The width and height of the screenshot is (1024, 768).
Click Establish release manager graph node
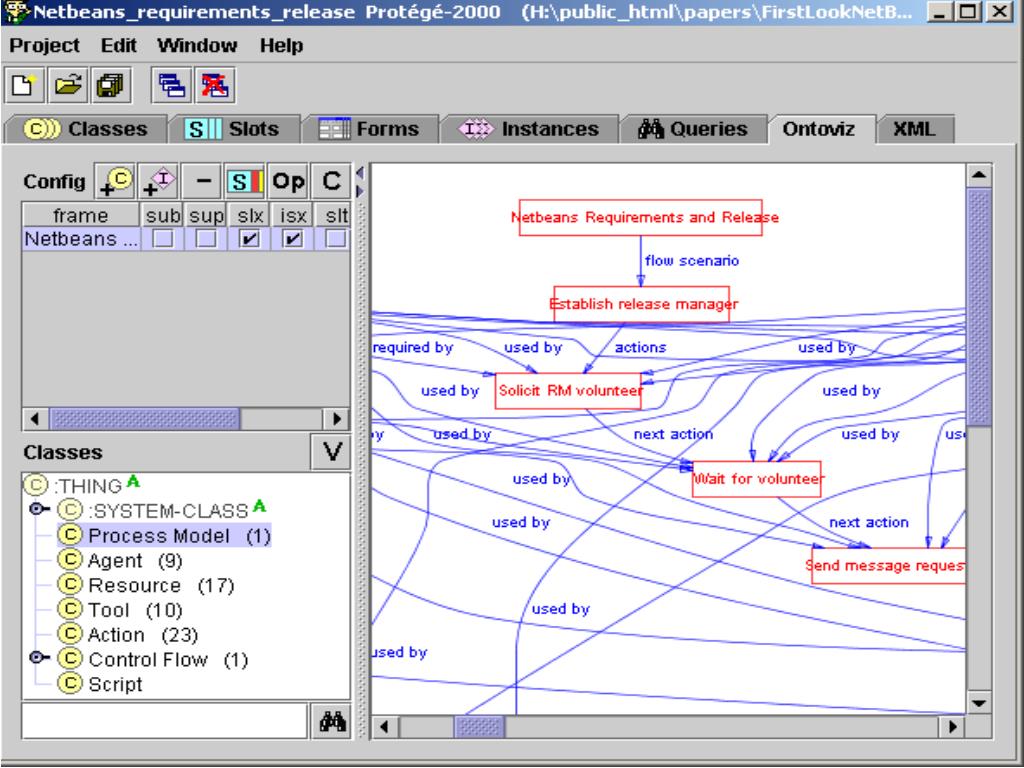point(641,304)
